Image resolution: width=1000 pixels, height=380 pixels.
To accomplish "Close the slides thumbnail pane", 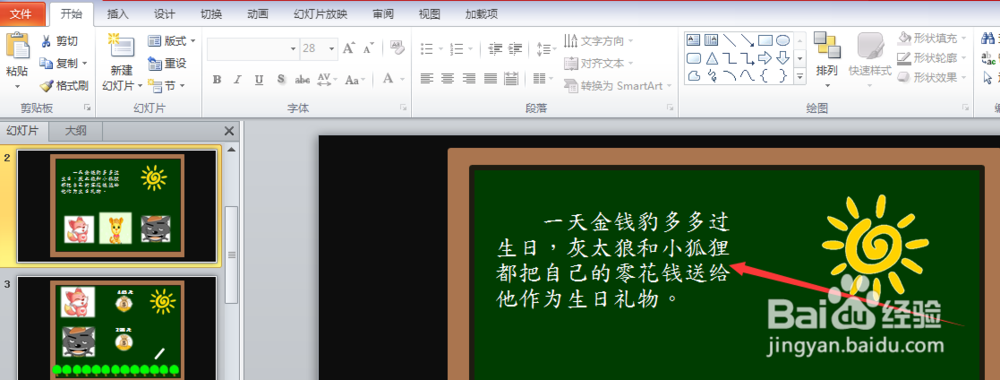I will pyautogui.click(x=230, y=131).
